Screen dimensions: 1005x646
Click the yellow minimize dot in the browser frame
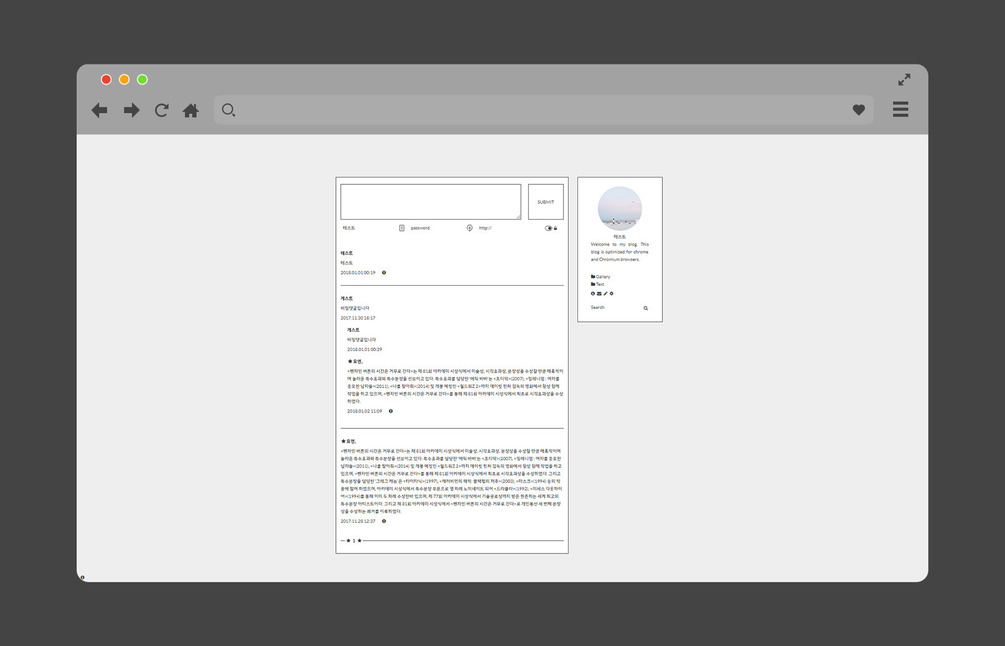pyautogui.click(x=124, y=79)
